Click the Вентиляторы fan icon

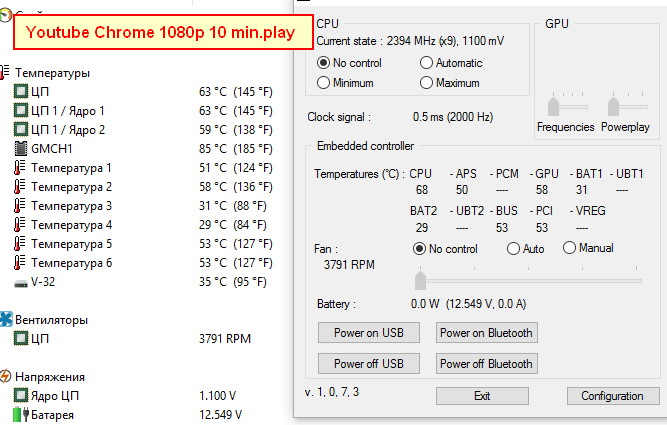pos(6,319)
